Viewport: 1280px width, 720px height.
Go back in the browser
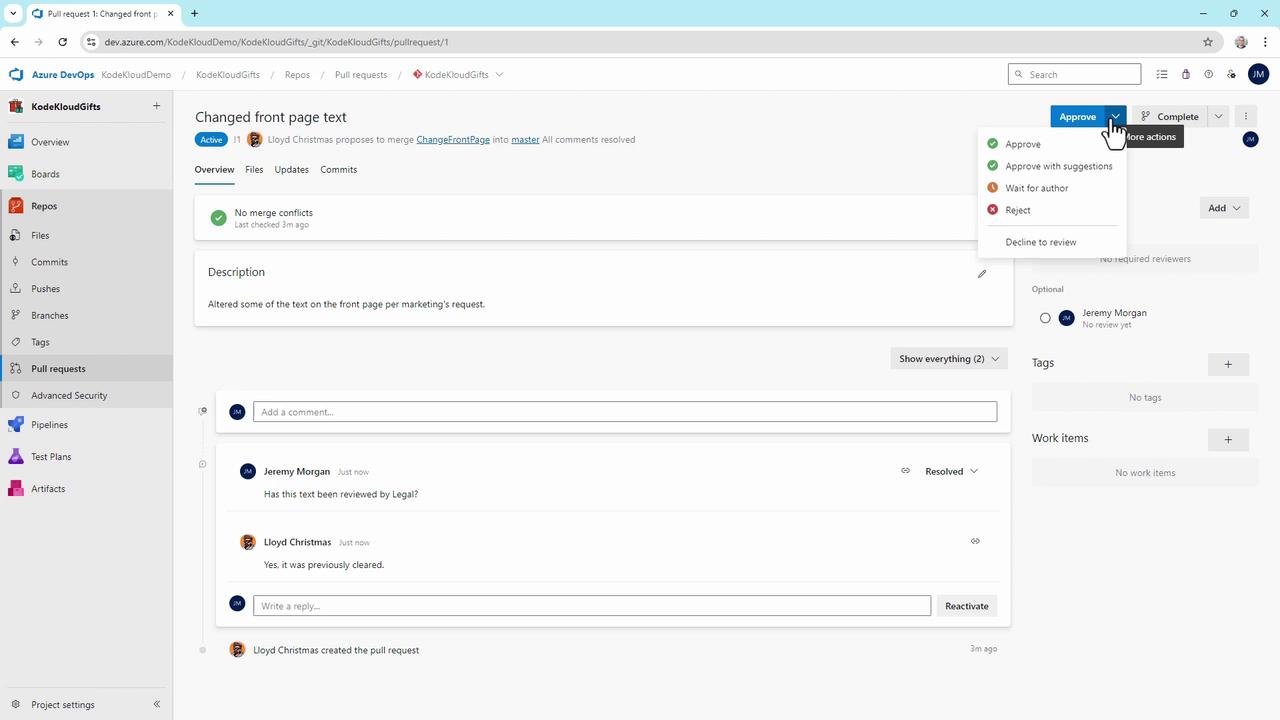[x=15, y=42]
